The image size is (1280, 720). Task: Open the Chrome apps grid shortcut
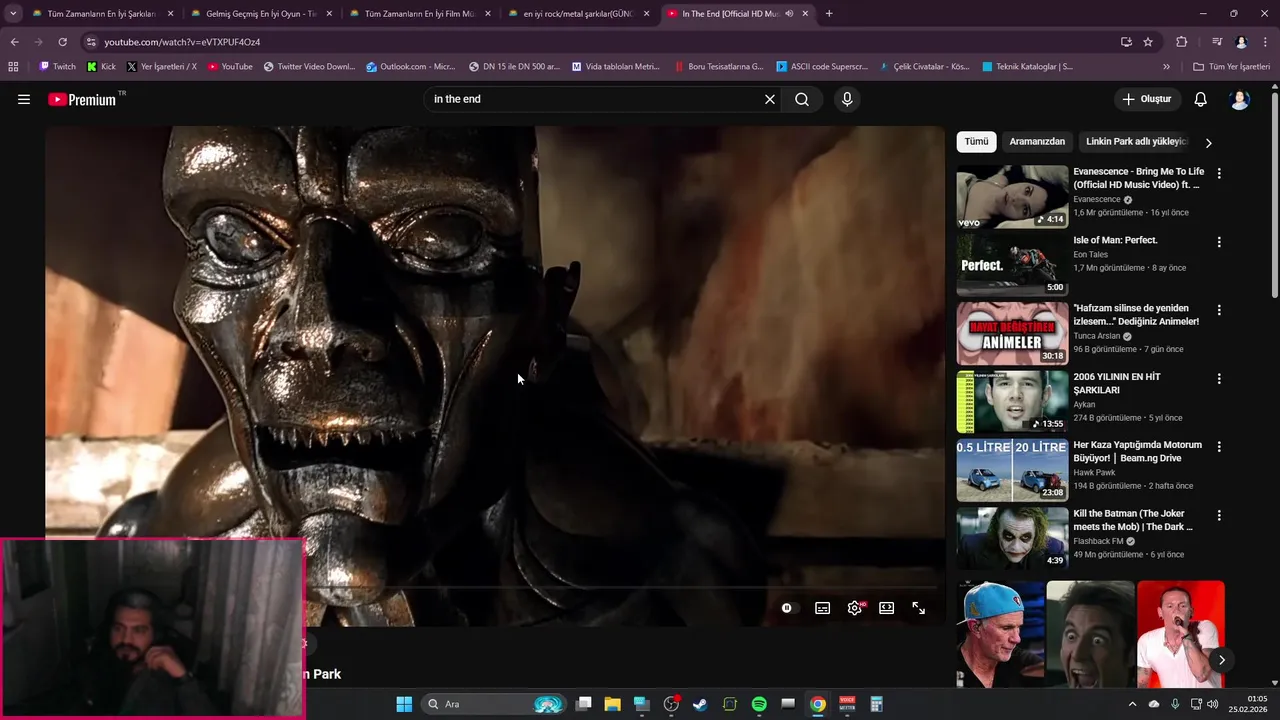point(13,67)
